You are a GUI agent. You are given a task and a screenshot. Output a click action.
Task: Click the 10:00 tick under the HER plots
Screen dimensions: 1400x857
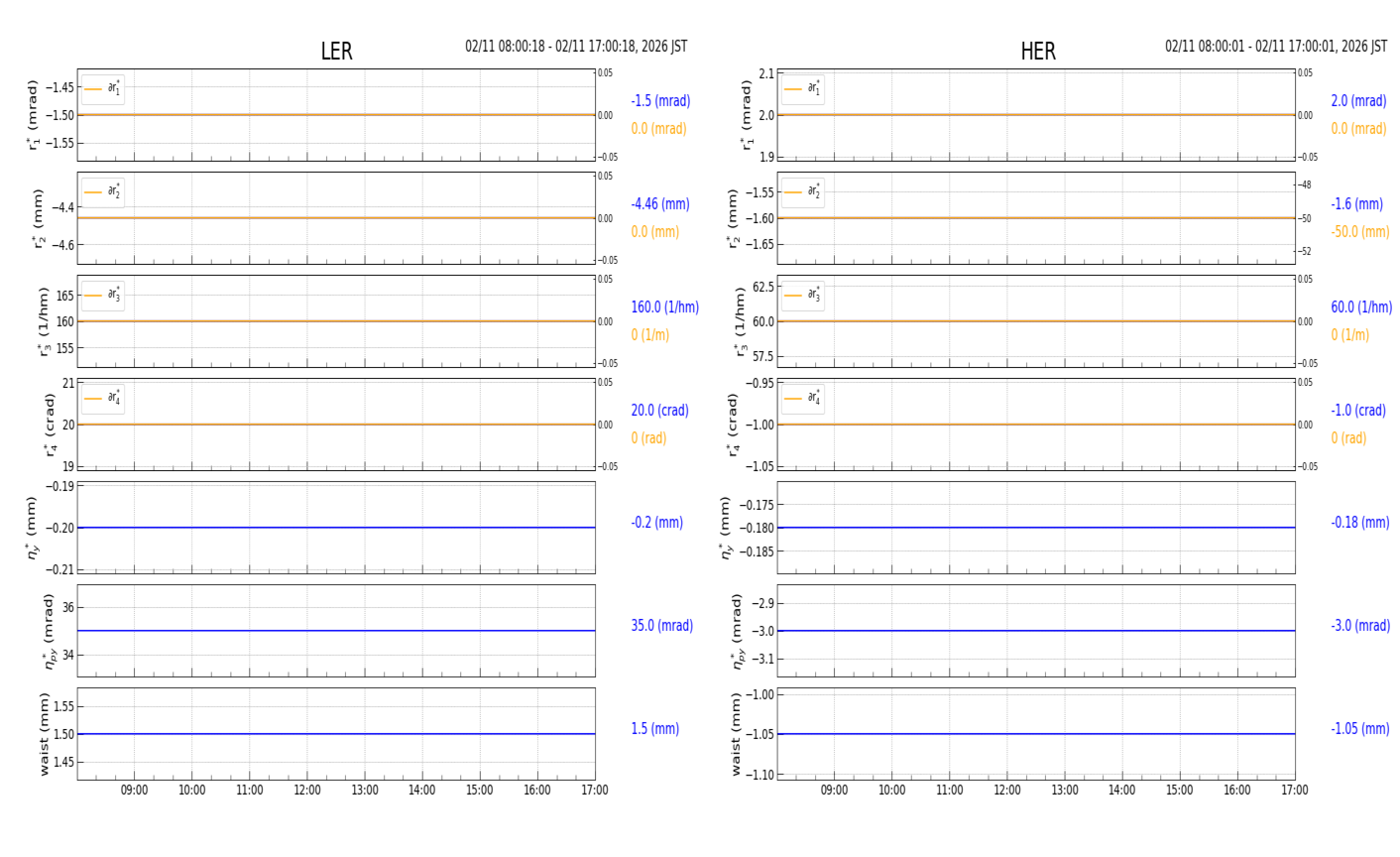coord(891,791)
